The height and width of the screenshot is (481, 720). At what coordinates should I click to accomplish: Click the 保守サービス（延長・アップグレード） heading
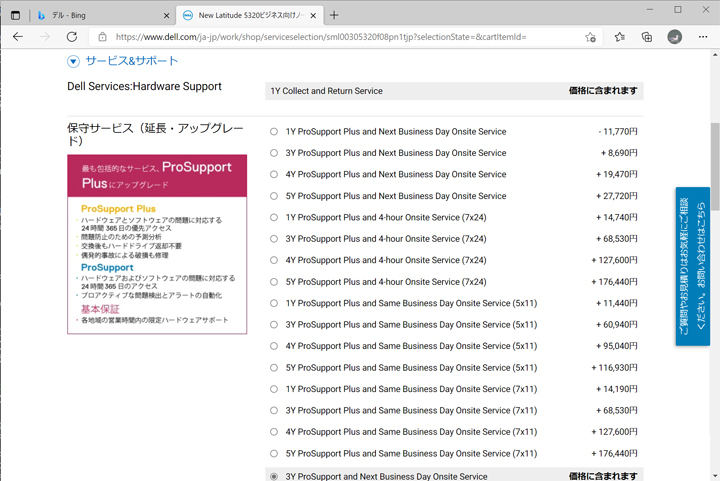(x=155, y=134)
